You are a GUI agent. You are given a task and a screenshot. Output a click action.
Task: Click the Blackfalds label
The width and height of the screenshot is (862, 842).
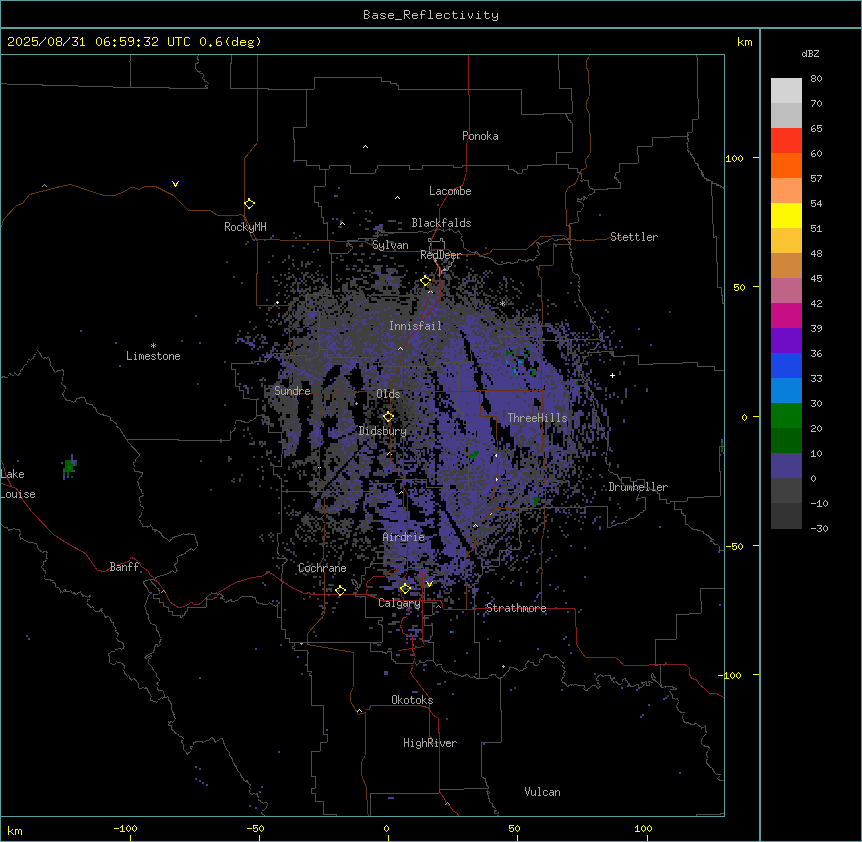pos(441,223)
